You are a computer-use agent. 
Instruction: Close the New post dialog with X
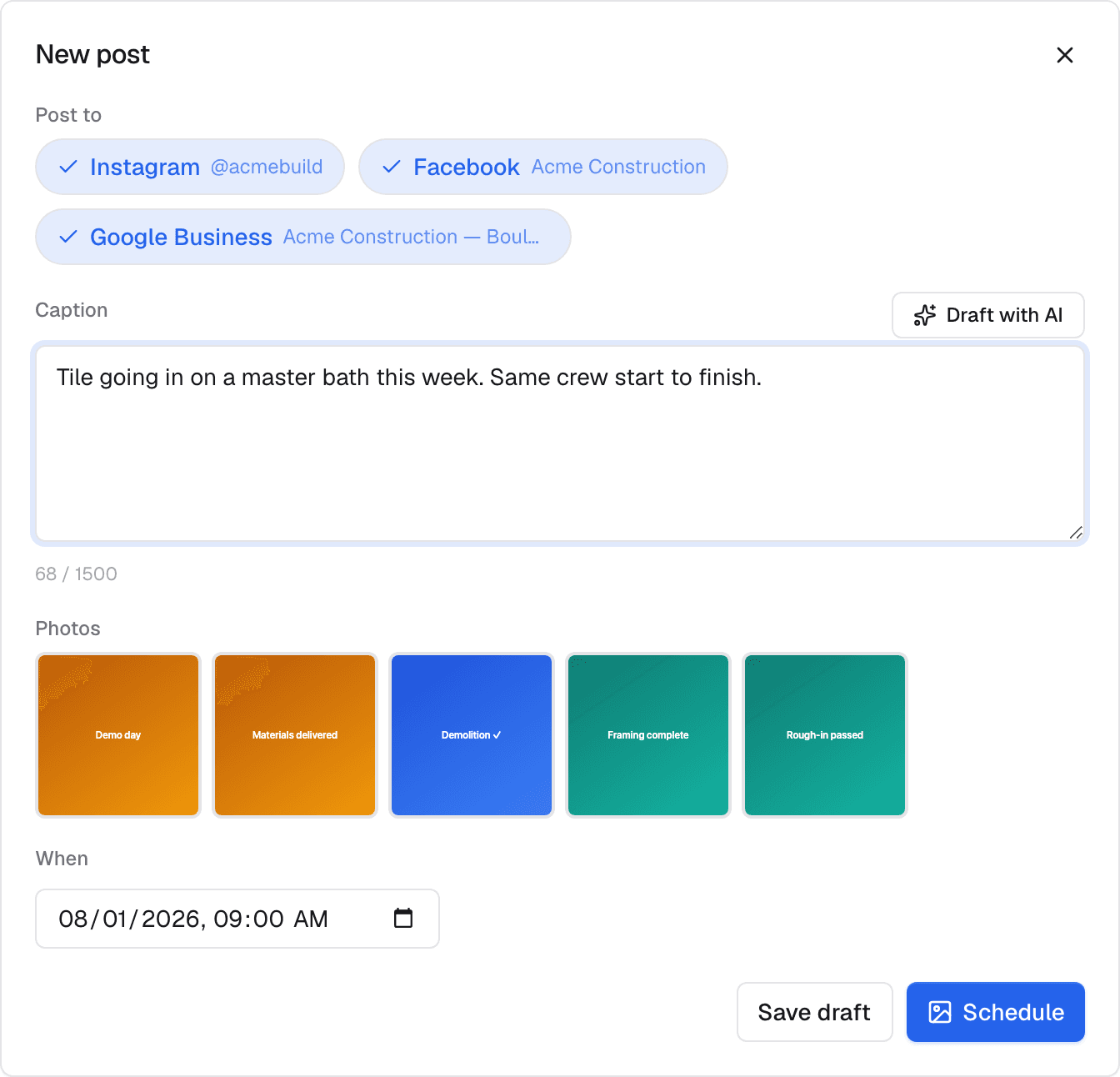pos(1064,55)
